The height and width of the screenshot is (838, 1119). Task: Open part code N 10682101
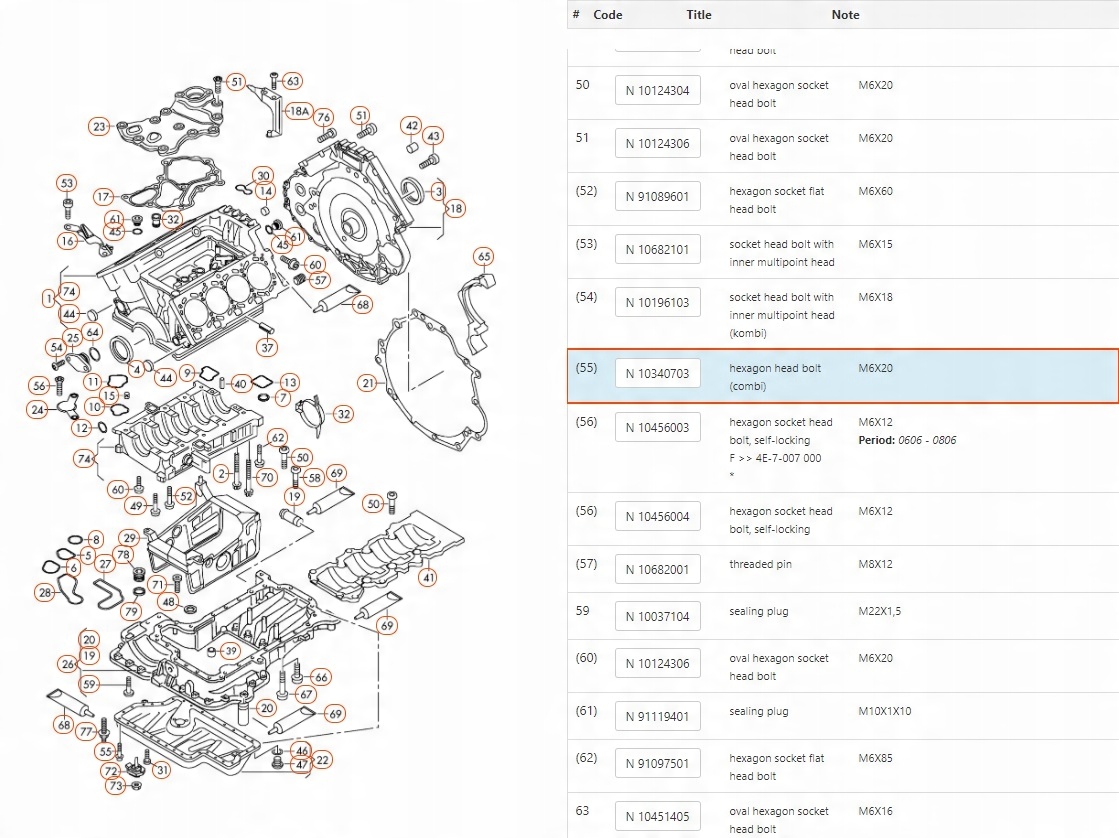[x=657, y=249]
